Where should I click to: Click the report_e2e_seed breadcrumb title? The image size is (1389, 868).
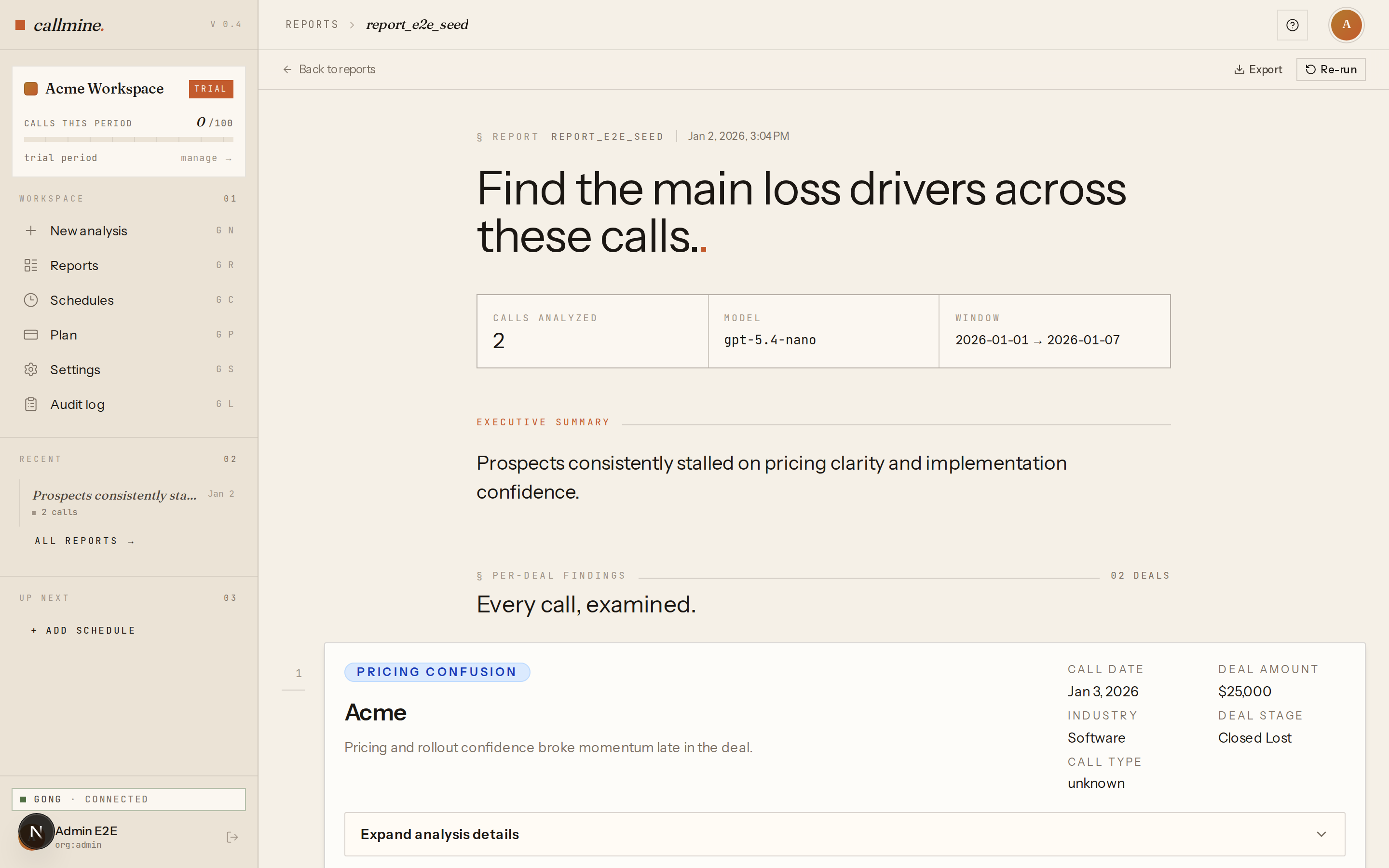pos(417,25)
